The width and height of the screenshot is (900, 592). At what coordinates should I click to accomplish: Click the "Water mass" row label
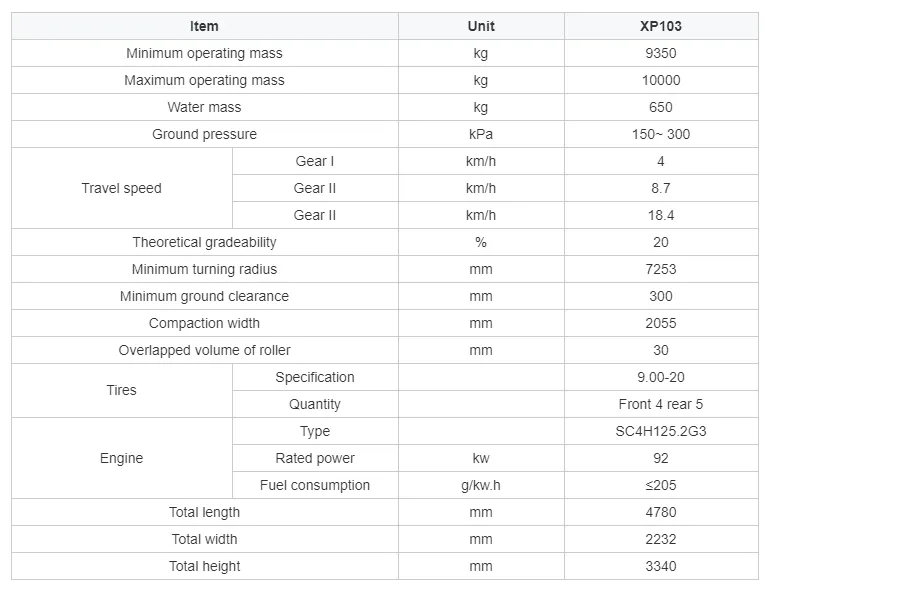[x=204, y=107]
